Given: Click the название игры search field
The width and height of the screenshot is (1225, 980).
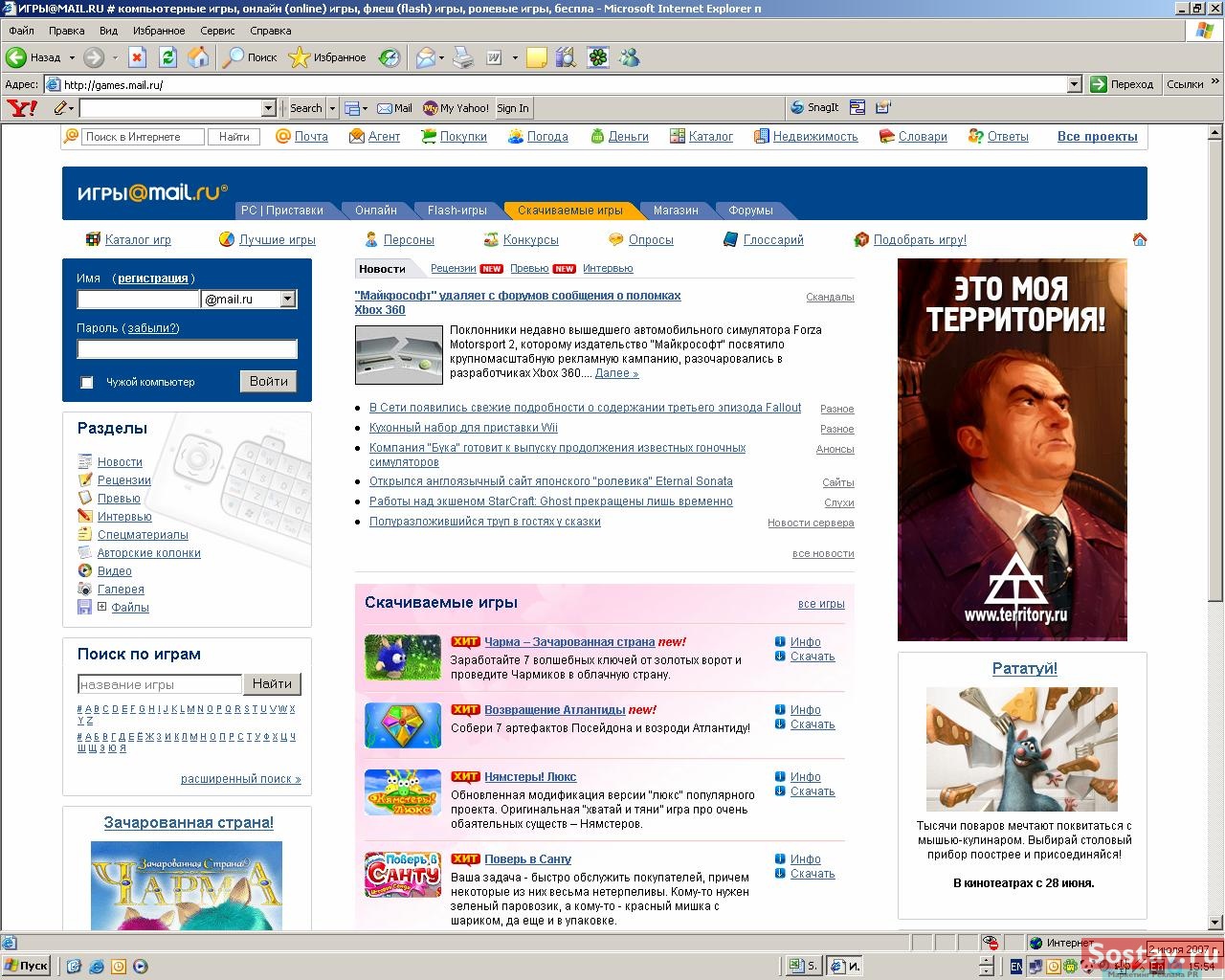Looking at the screenshot, I should pyautogui.click(x=159, y=684).
